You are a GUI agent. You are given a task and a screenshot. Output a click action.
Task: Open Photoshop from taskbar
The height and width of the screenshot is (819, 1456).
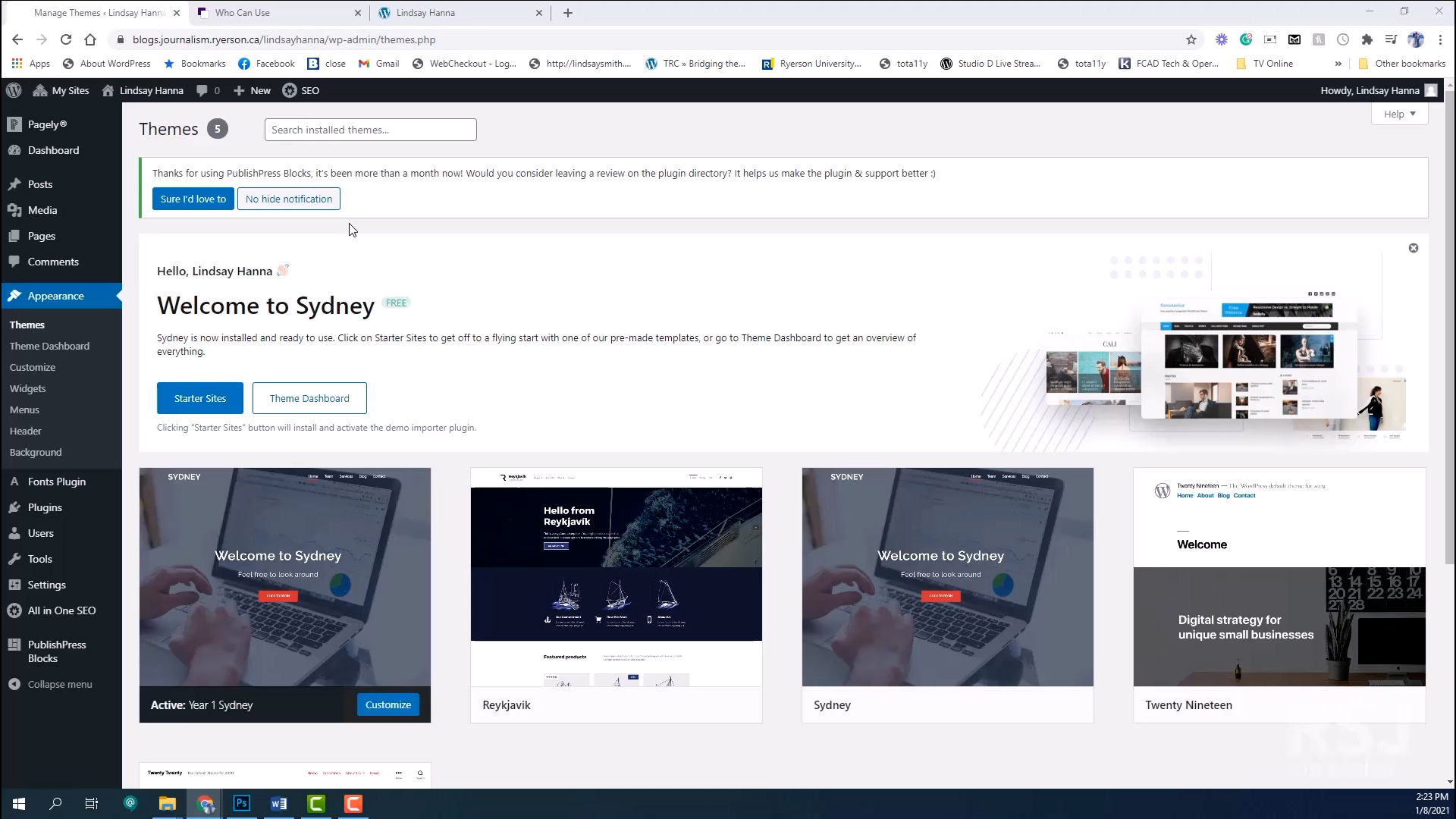[x=242, y=804]
